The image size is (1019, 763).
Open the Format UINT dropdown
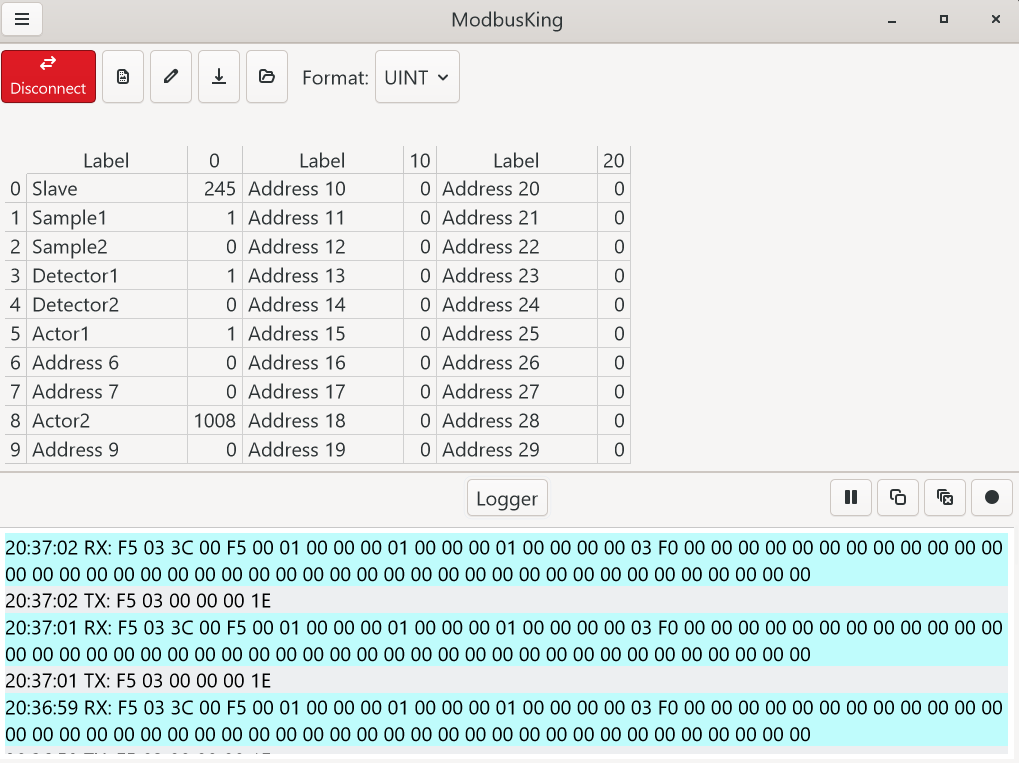(417, 77)
